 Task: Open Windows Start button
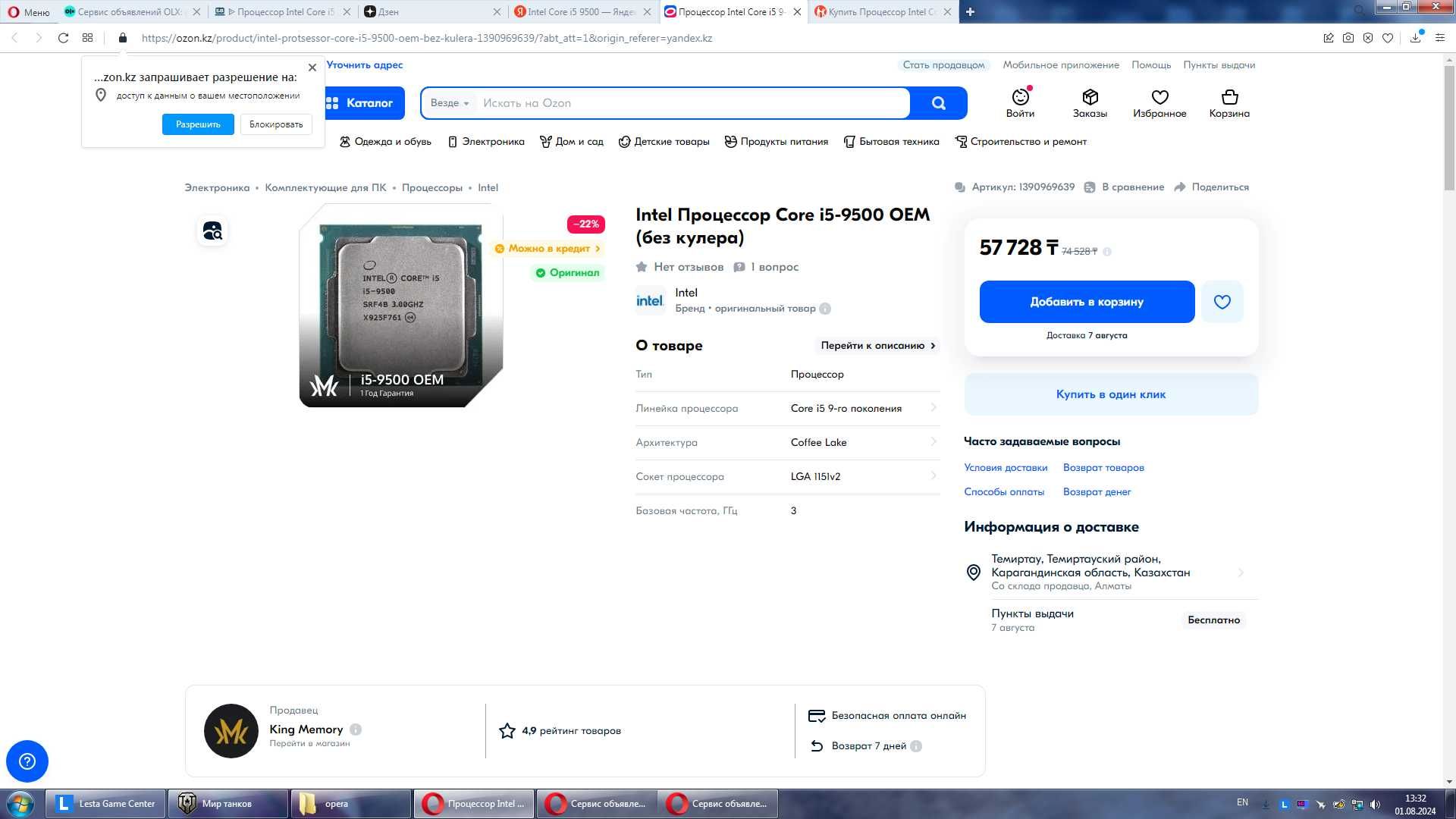[x=20, y=804]
